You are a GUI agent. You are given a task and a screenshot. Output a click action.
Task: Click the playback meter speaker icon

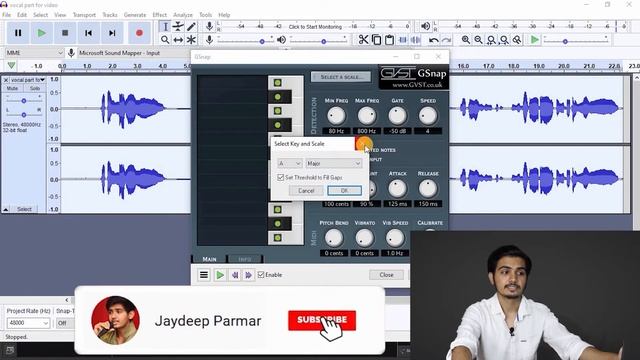tap(425, 27)
